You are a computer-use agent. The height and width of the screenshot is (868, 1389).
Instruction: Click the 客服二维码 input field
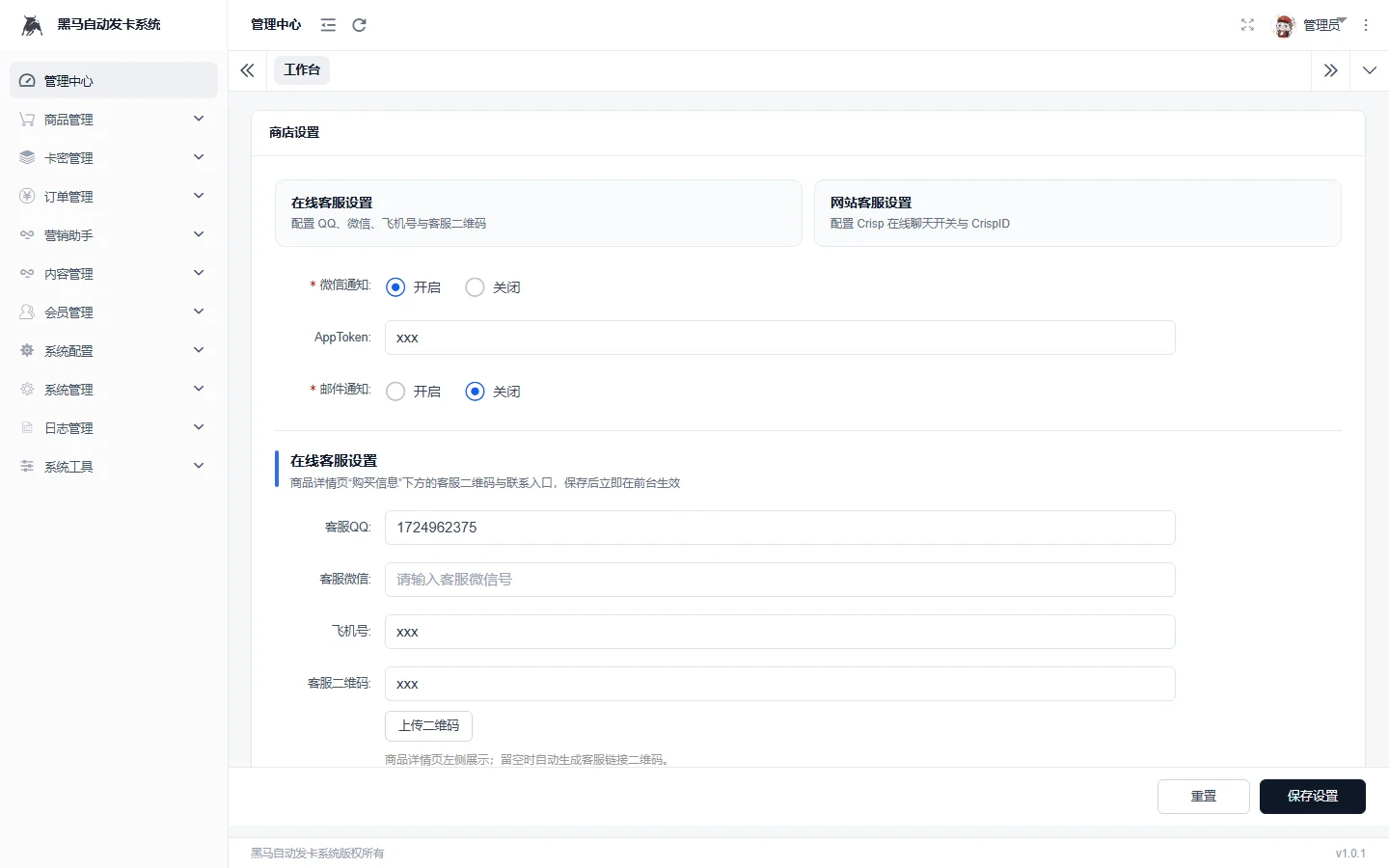779,684
